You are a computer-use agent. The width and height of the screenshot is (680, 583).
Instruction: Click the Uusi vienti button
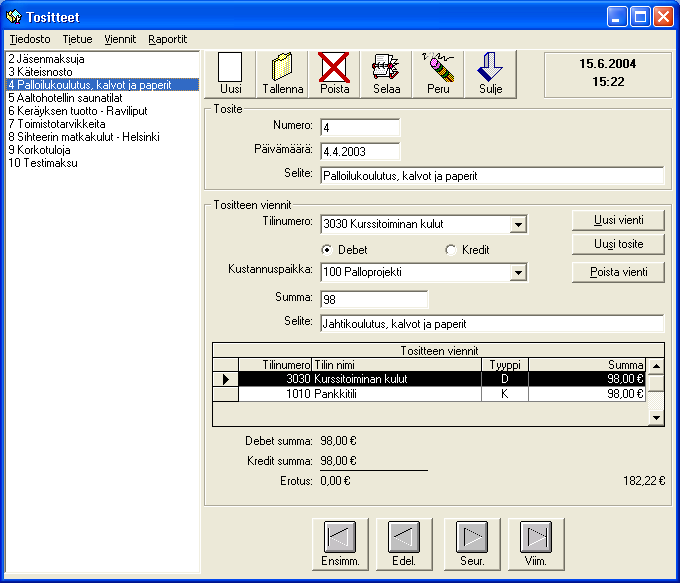coord(618,220)
